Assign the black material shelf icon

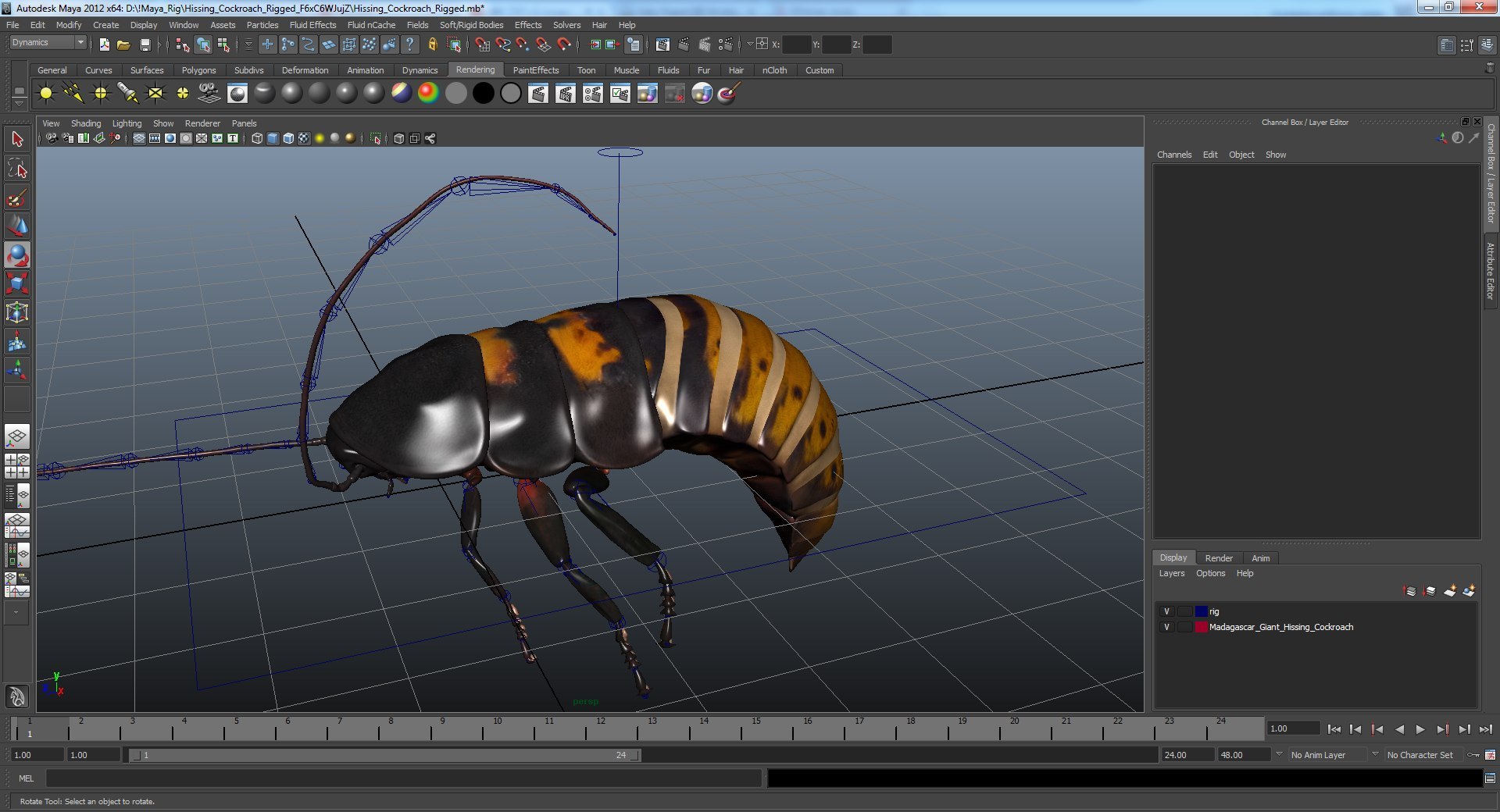[x=484, y=94]
